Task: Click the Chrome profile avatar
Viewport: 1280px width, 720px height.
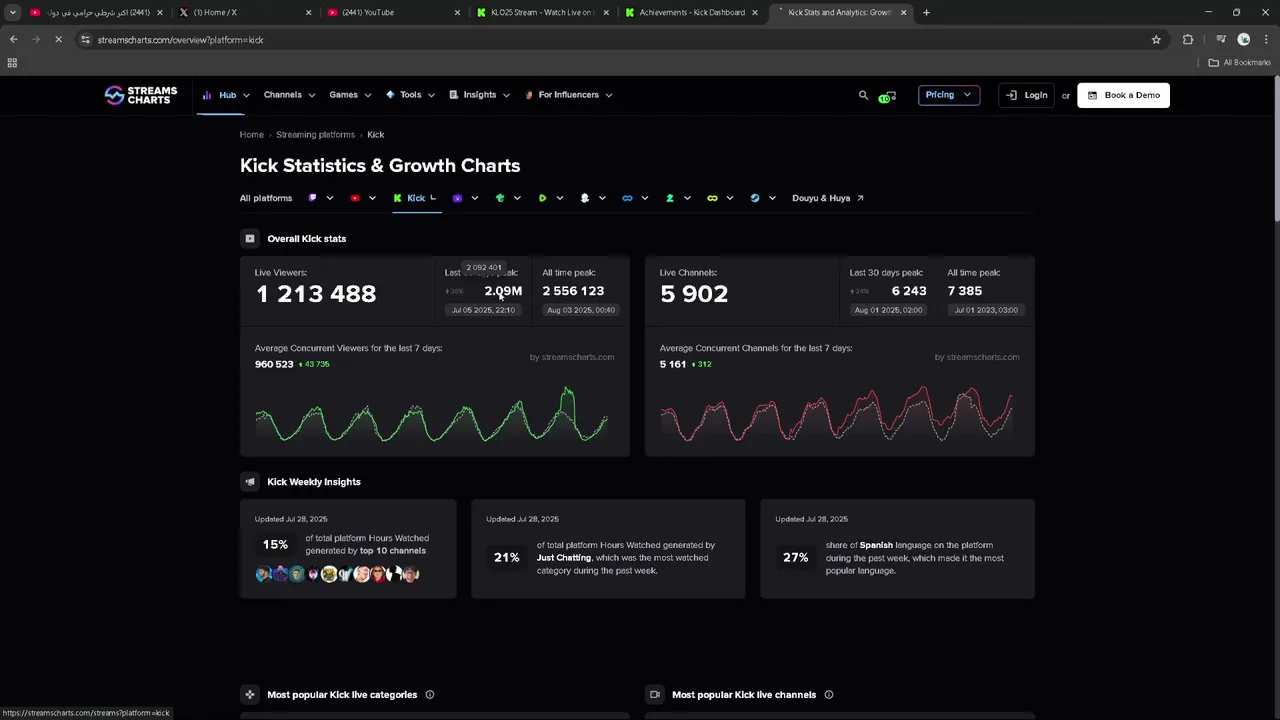Action: click(1244, 40)
